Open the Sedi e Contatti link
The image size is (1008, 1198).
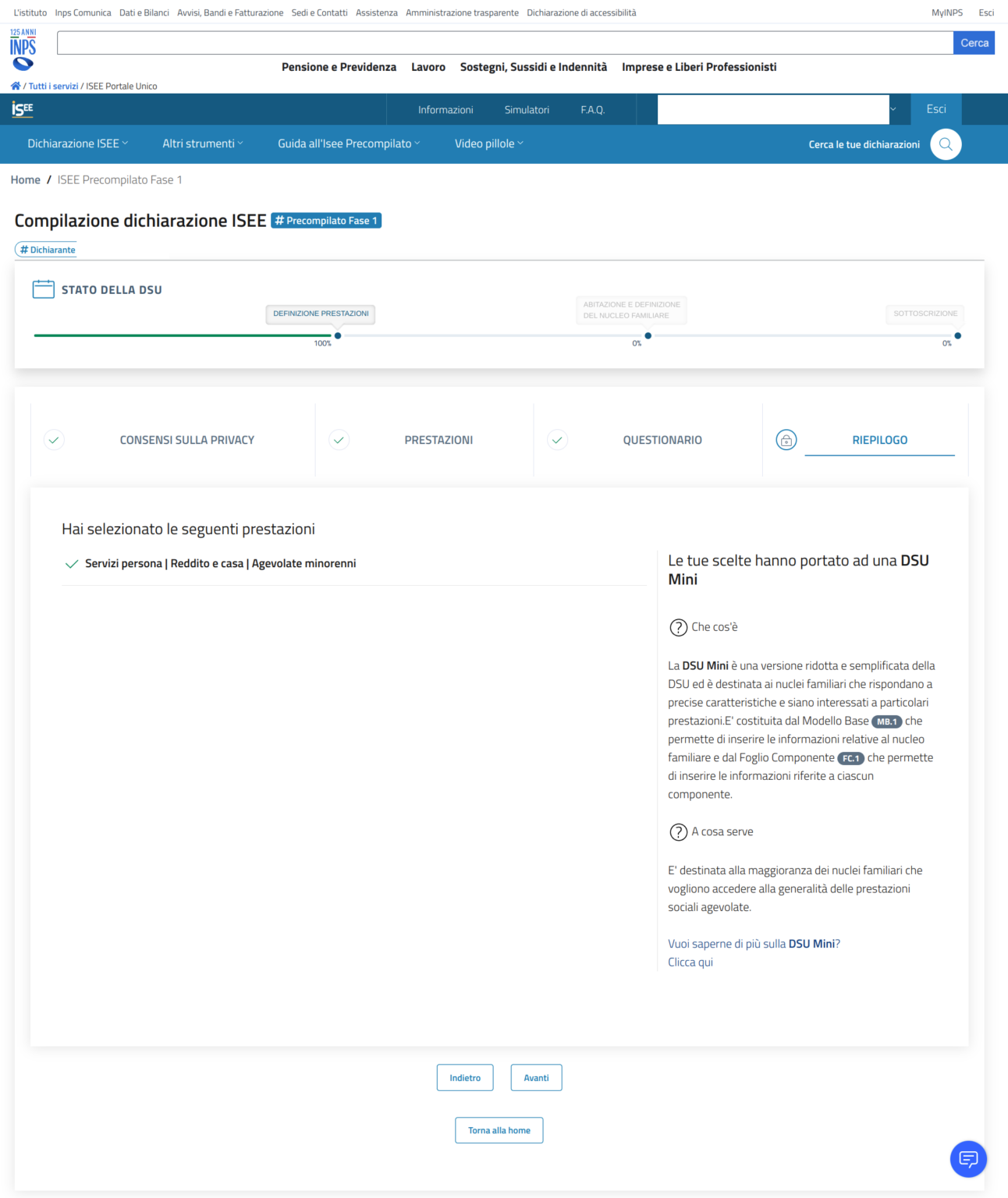coord(320,12)
